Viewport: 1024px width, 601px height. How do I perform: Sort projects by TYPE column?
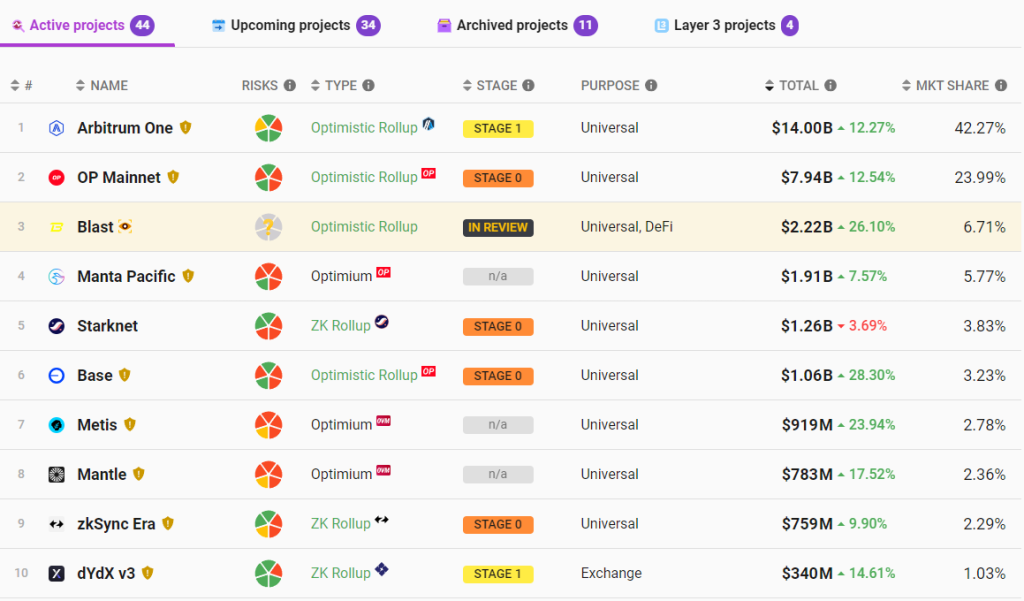(334, 86)
